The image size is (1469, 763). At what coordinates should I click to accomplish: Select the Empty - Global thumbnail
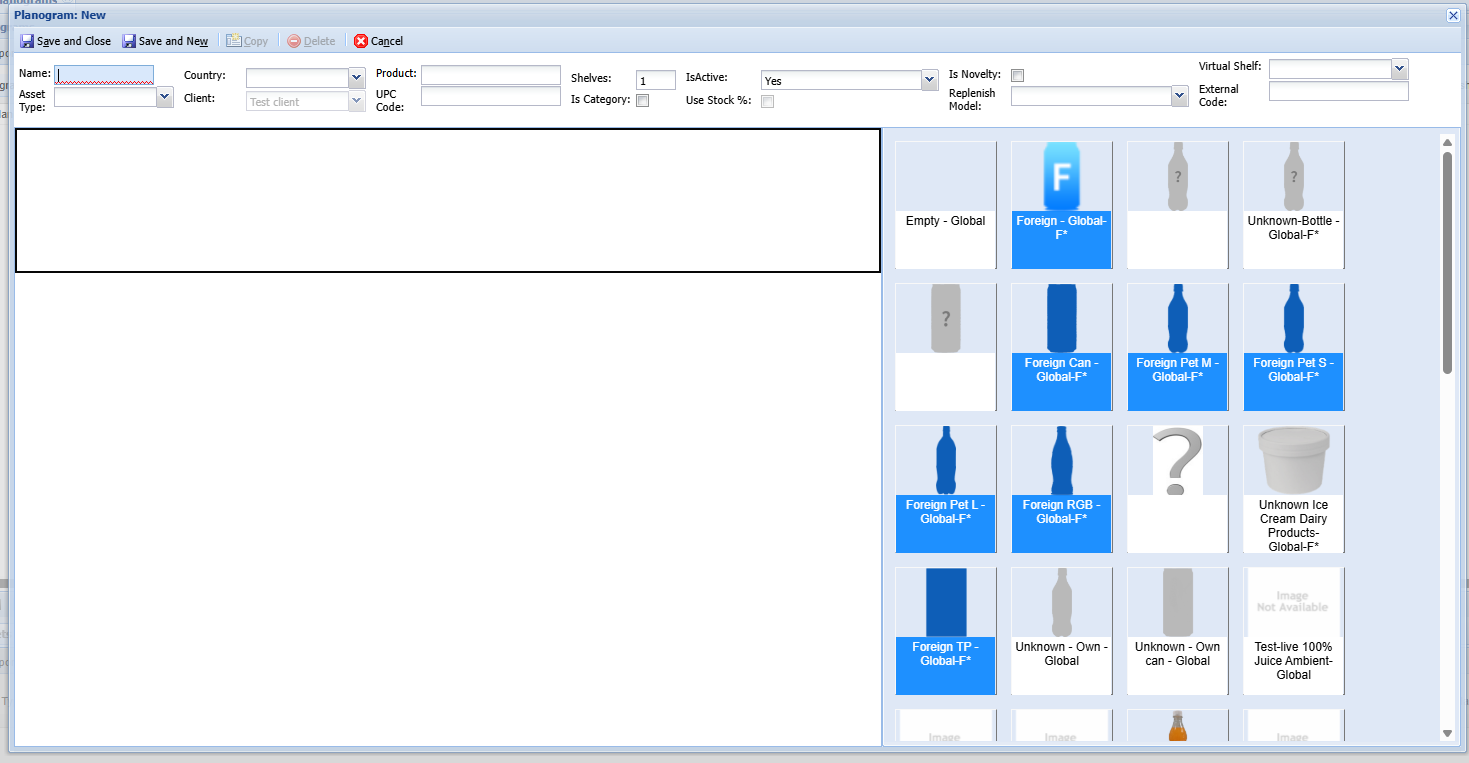pyautogui.click(x=945, y=205)
